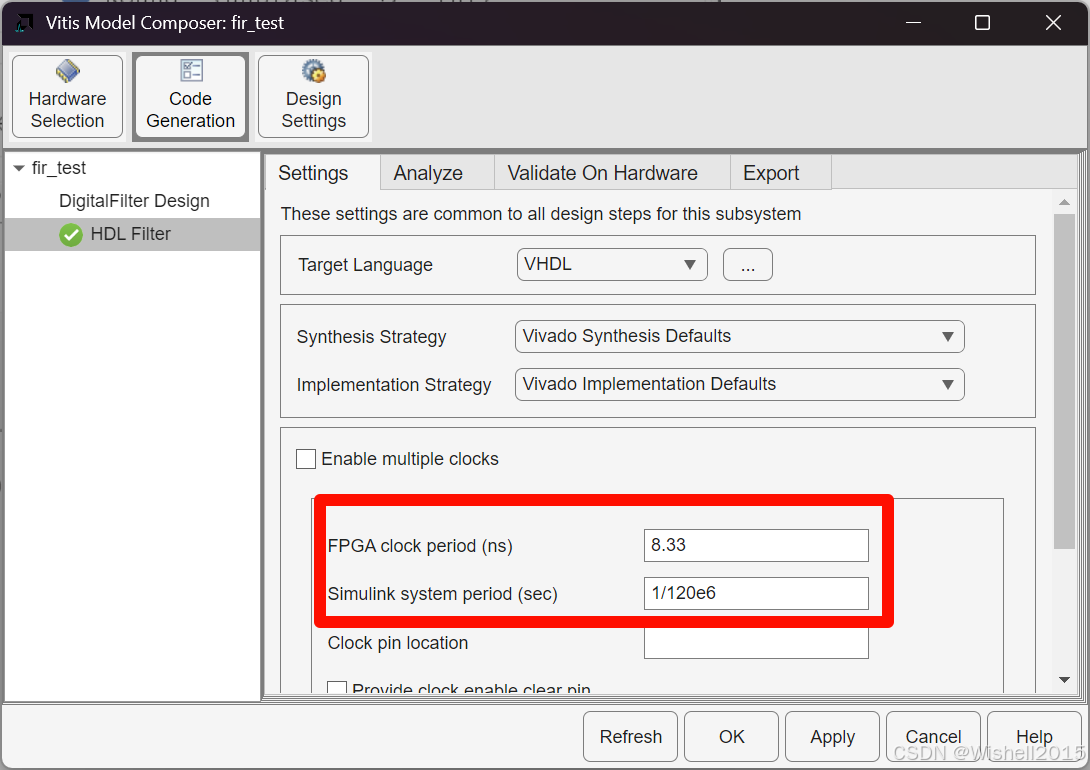
Task: Enable multiple clocks checkbox
Action: point(306,459)
